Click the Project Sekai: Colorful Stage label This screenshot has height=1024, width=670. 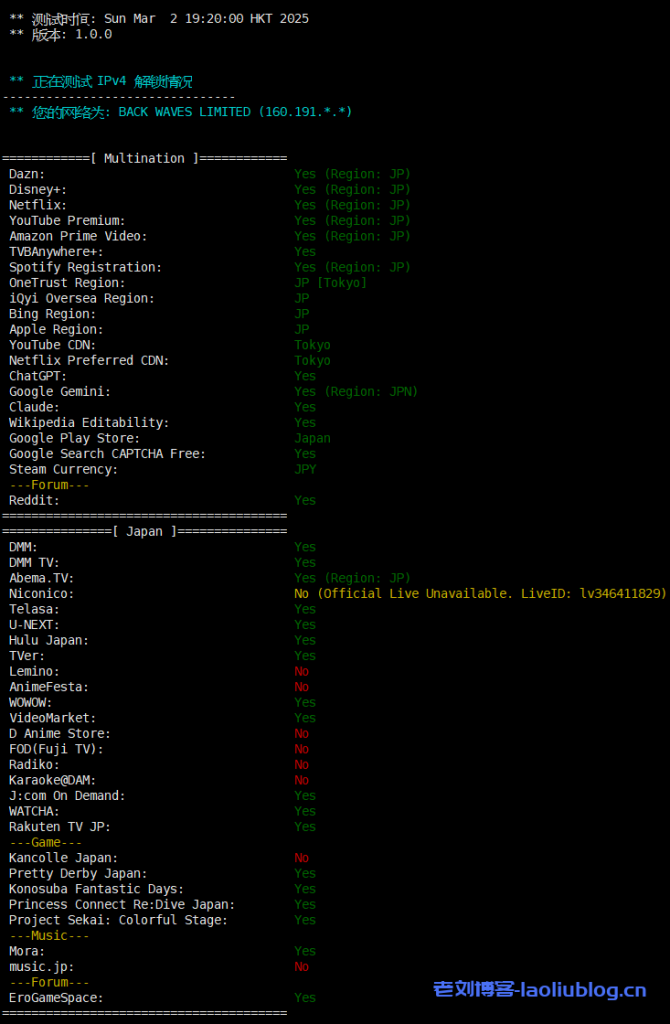click(x=118, y=920)
